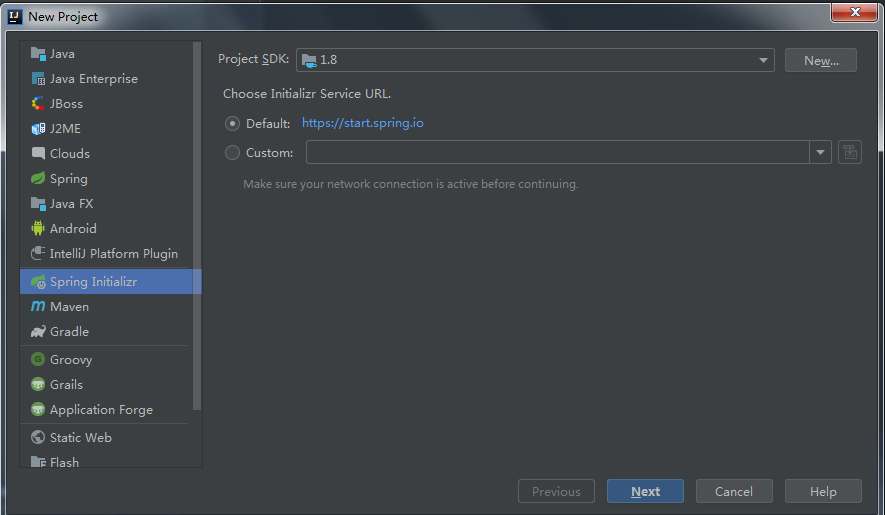Click the New... SDK button

point(821,60)
